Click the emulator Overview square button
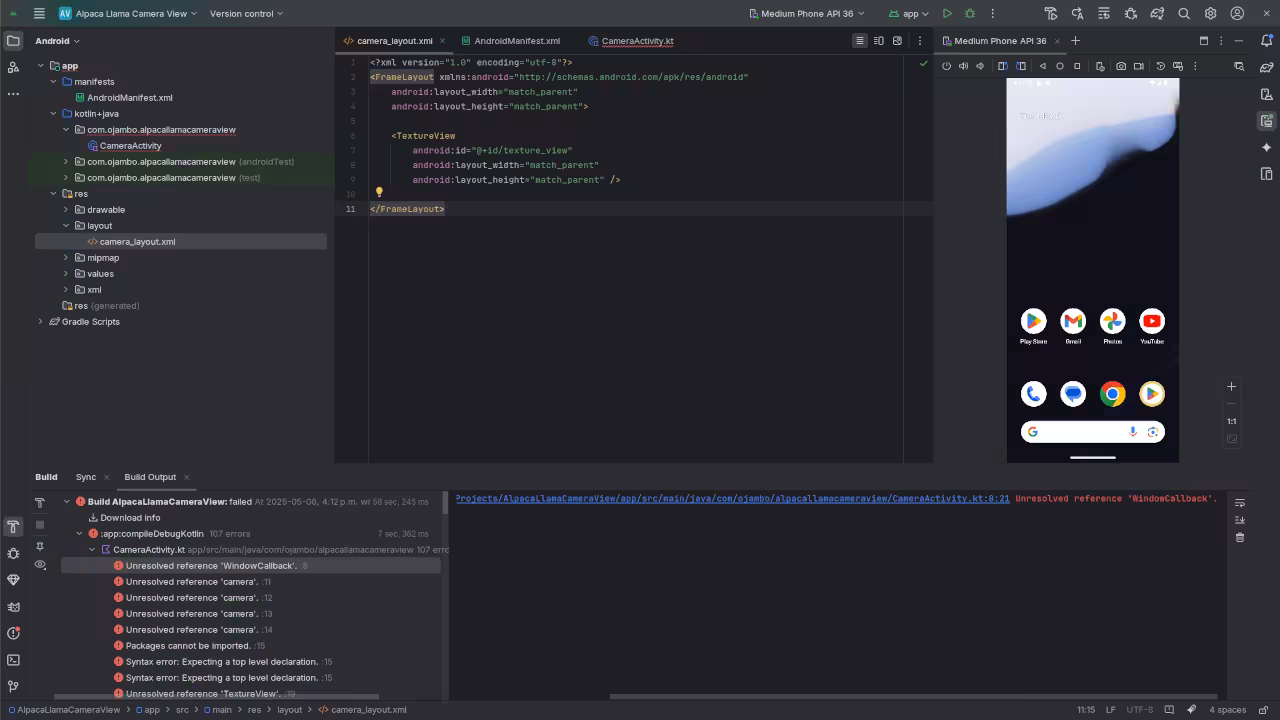The image size is (1280, 720). (1077, 66)
